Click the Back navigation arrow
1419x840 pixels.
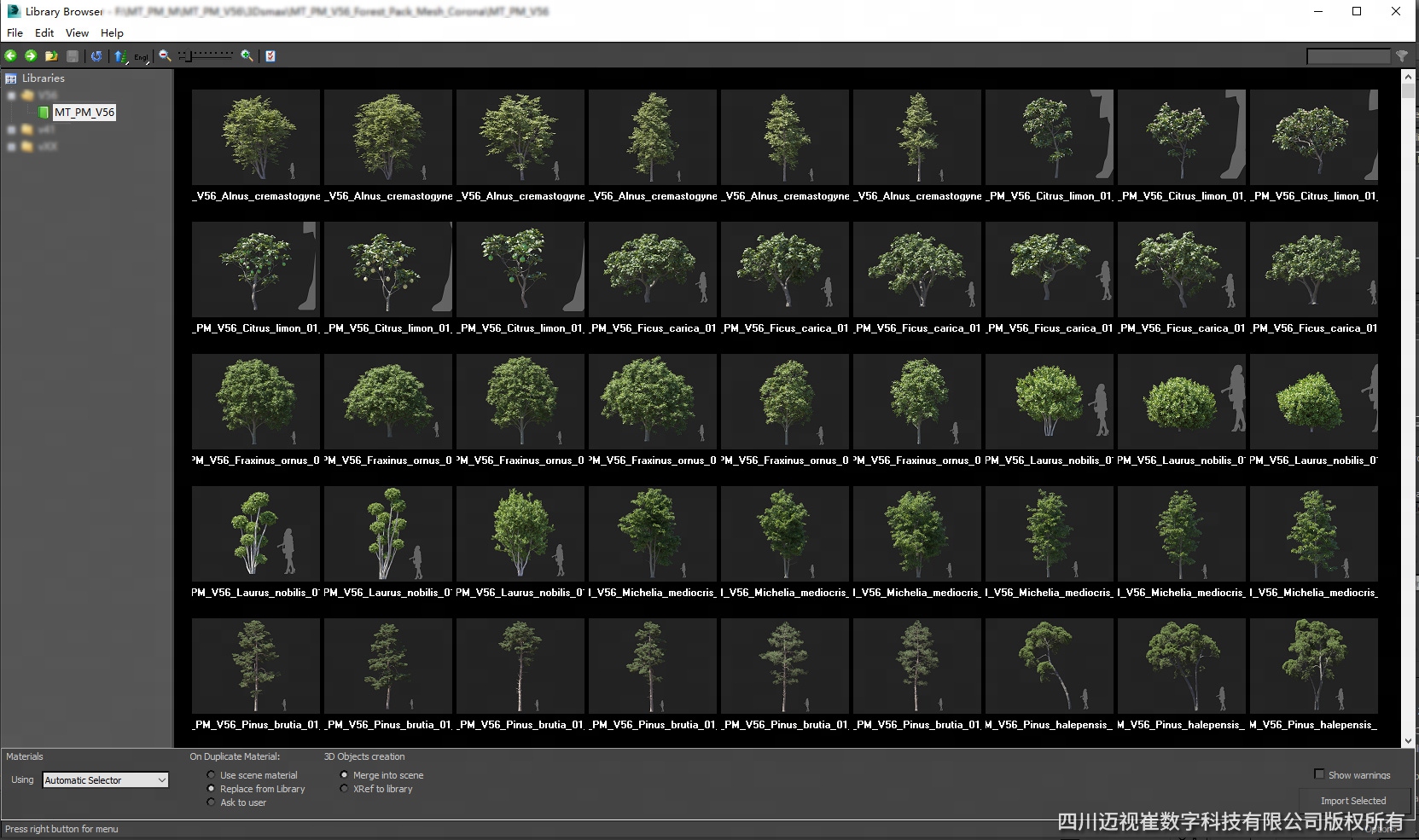pos(11,56)
